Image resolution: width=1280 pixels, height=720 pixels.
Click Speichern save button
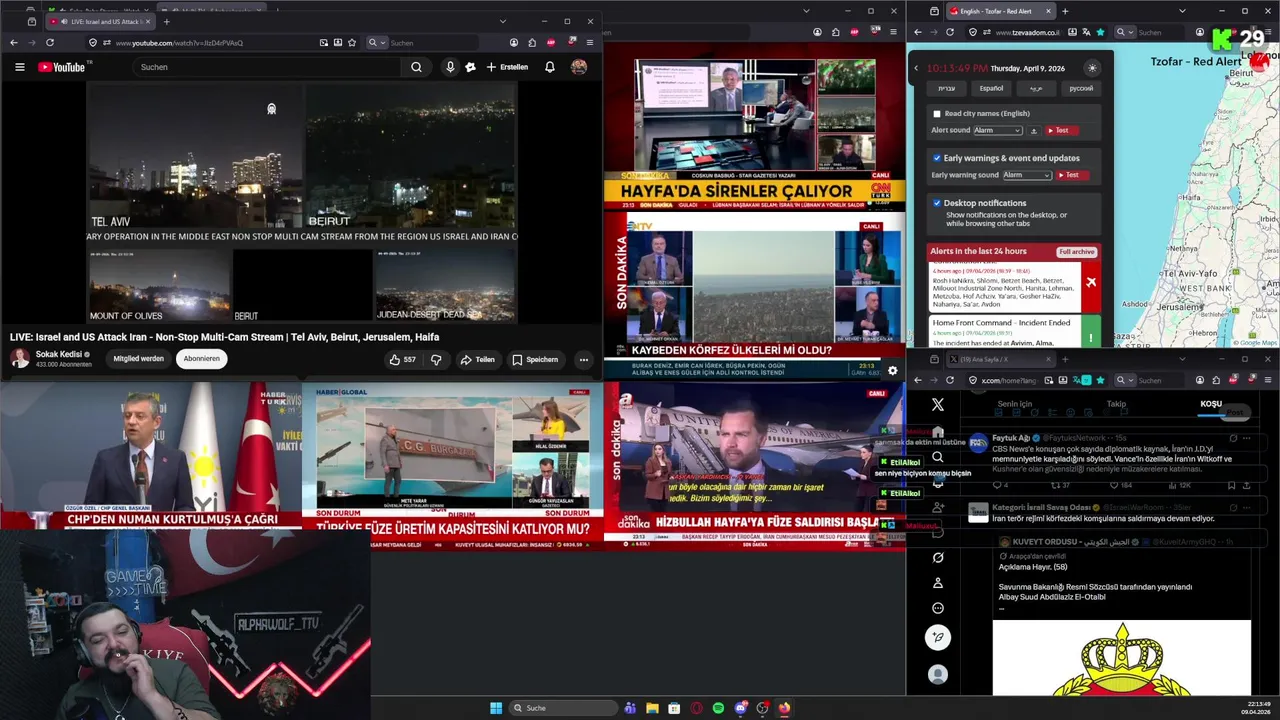[x=535, y=359]
